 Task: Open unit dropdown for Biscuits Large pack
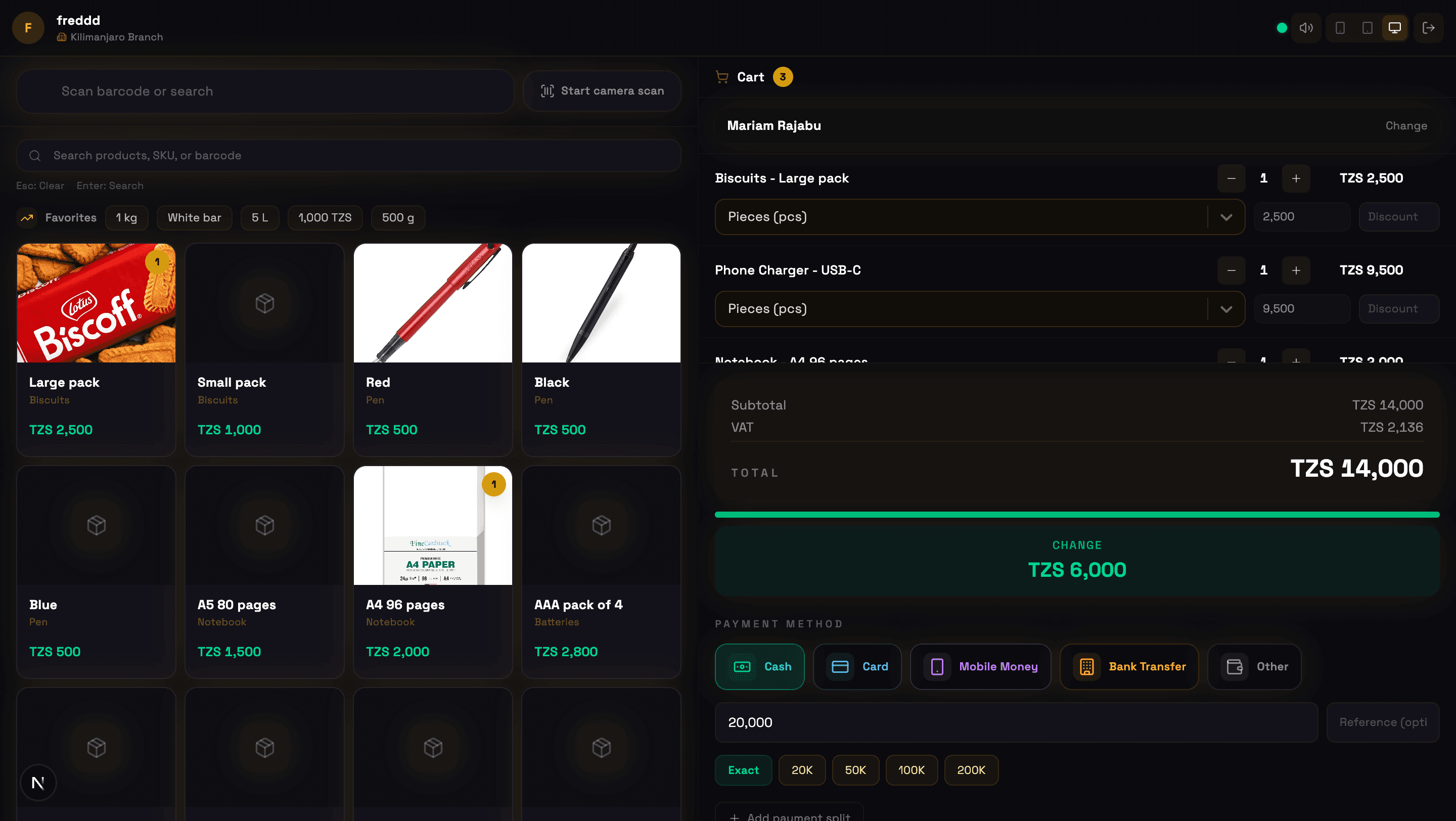pyautogui.click(x=980, y=217)
